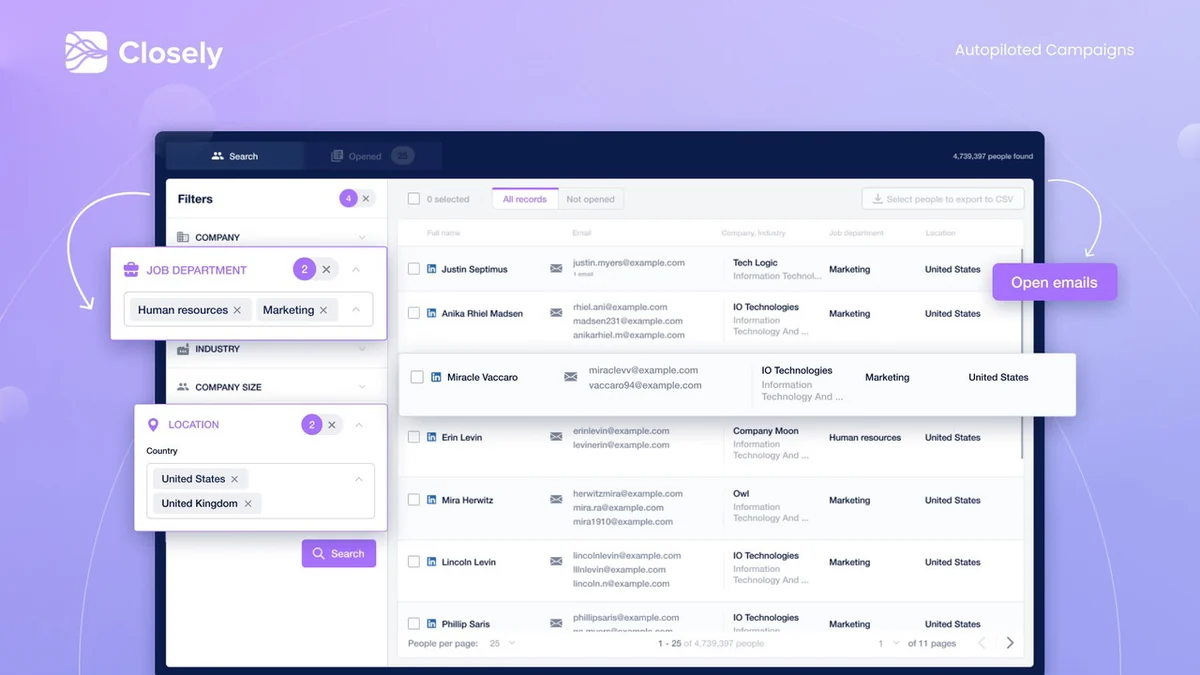Click the Company Size people icon
Screen dimensions: 1200x675
(x=183, y=387)
